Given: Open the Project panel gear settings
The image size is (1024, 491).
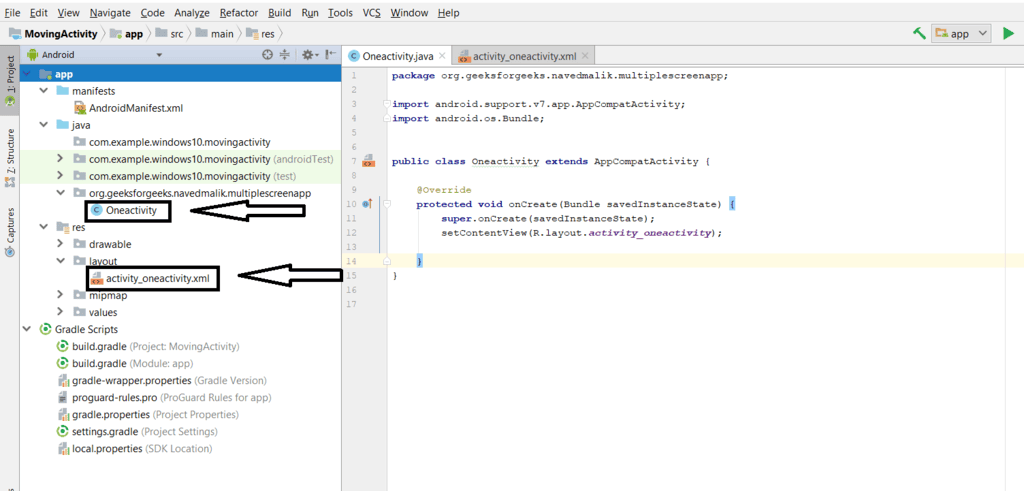Looking at the screenshot, I should [x=307, y=55].
